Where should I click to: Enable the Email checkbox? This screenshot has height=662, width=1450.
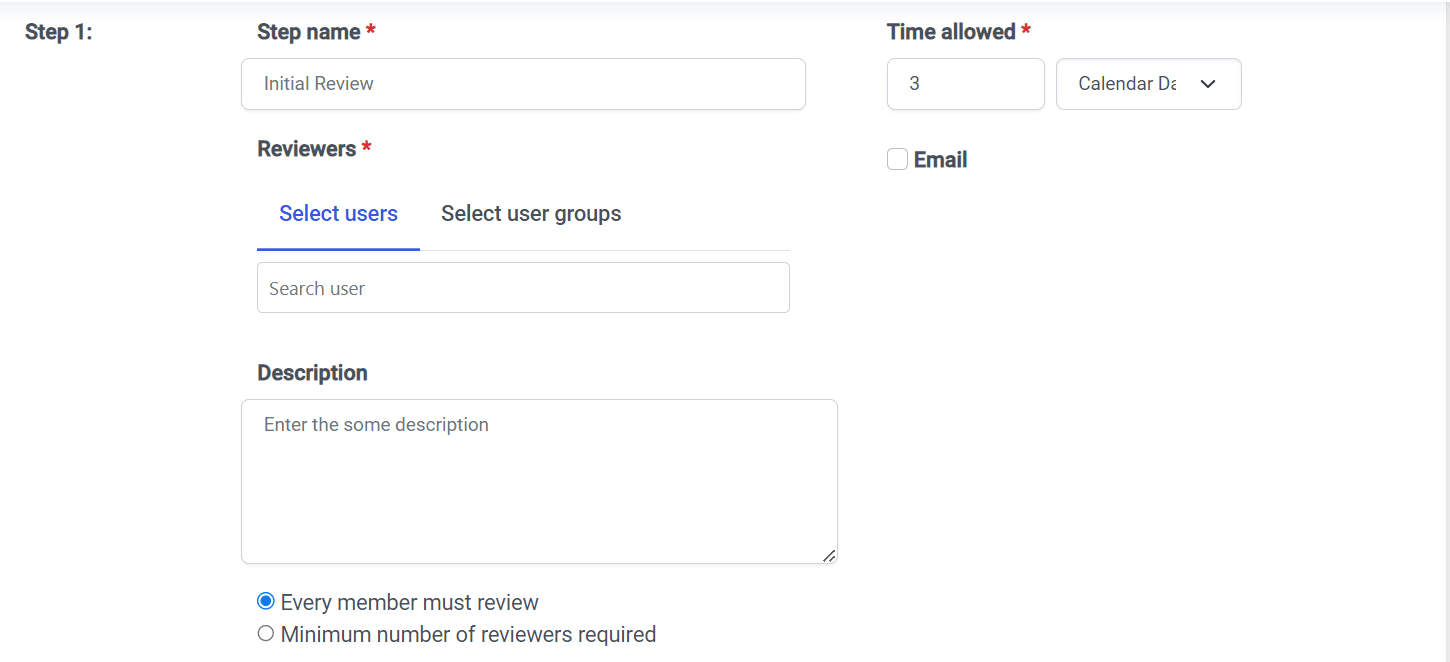pos(897,160)
